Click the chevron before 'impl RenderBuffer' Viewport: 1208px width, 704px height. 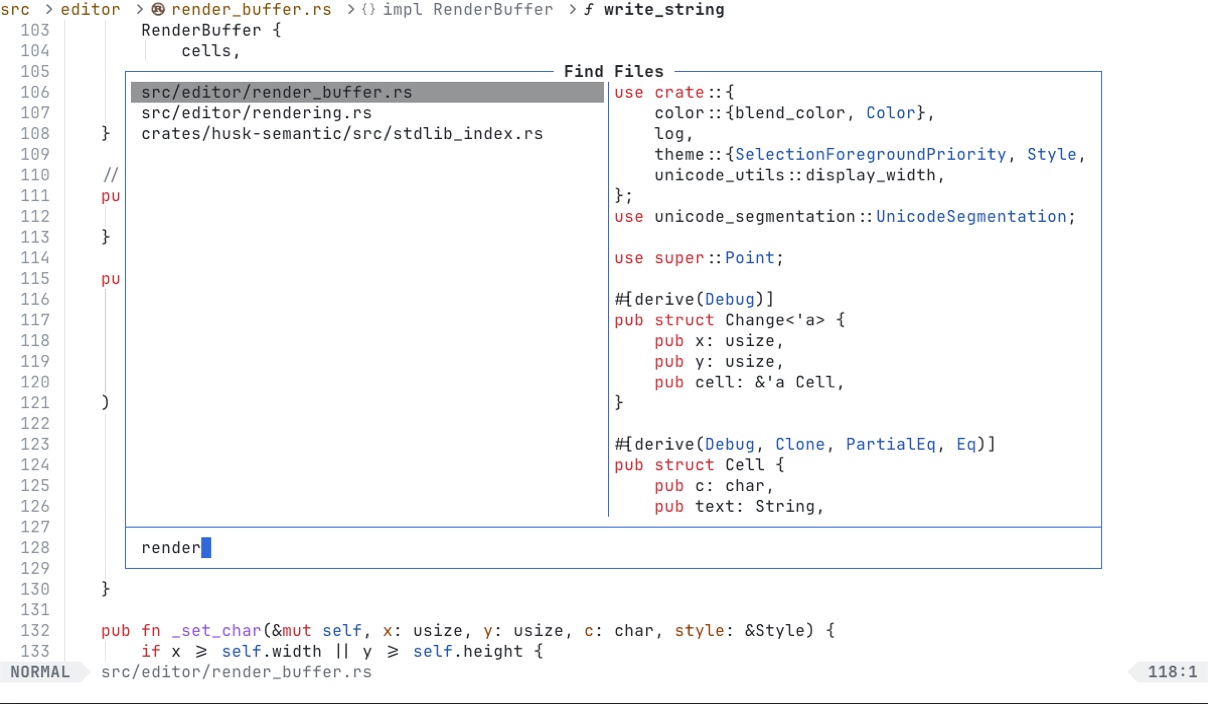pyautogui.click(x=351, y=10)
